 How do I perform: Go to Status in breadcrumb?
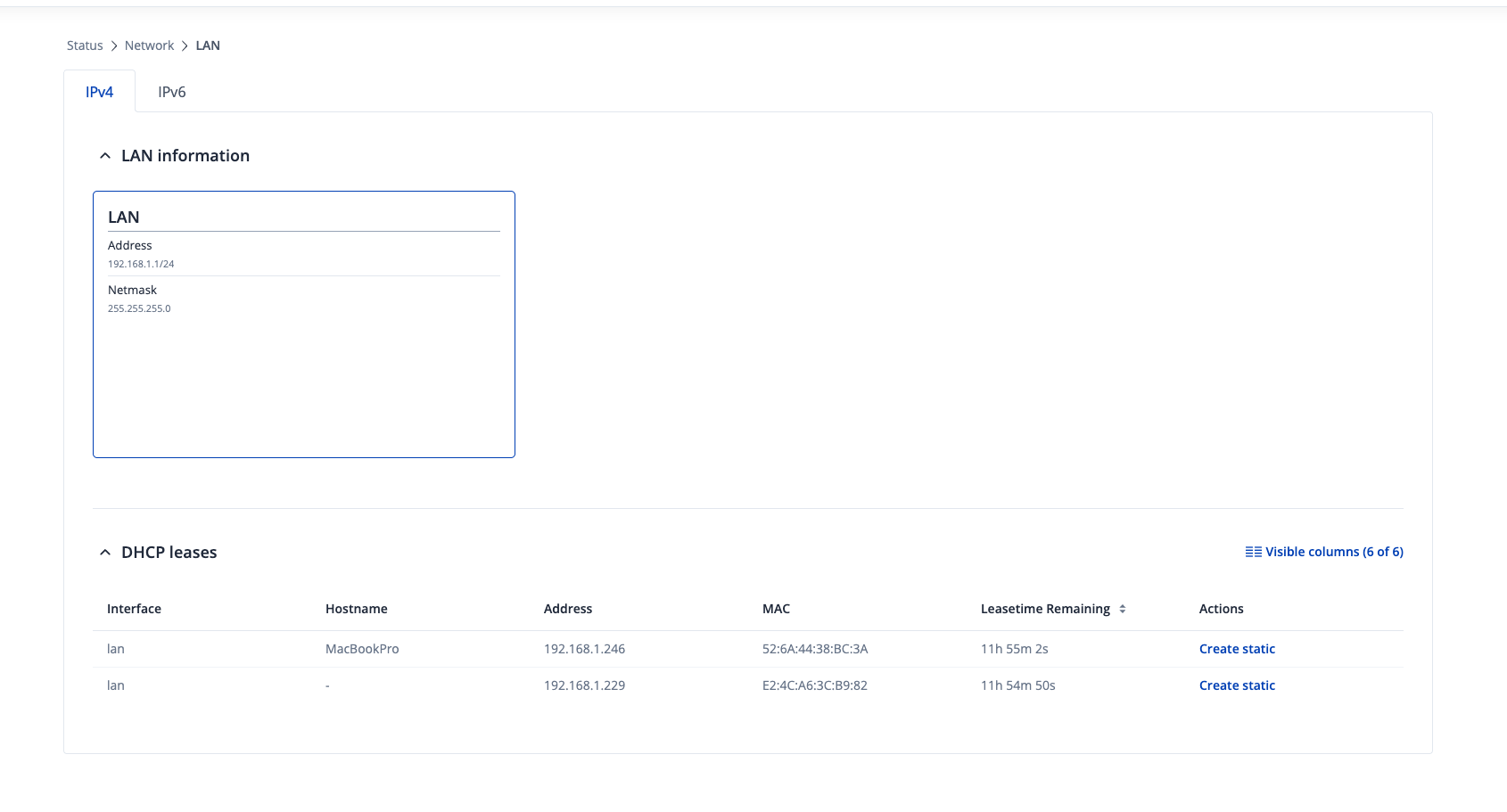tap(85, 45)
